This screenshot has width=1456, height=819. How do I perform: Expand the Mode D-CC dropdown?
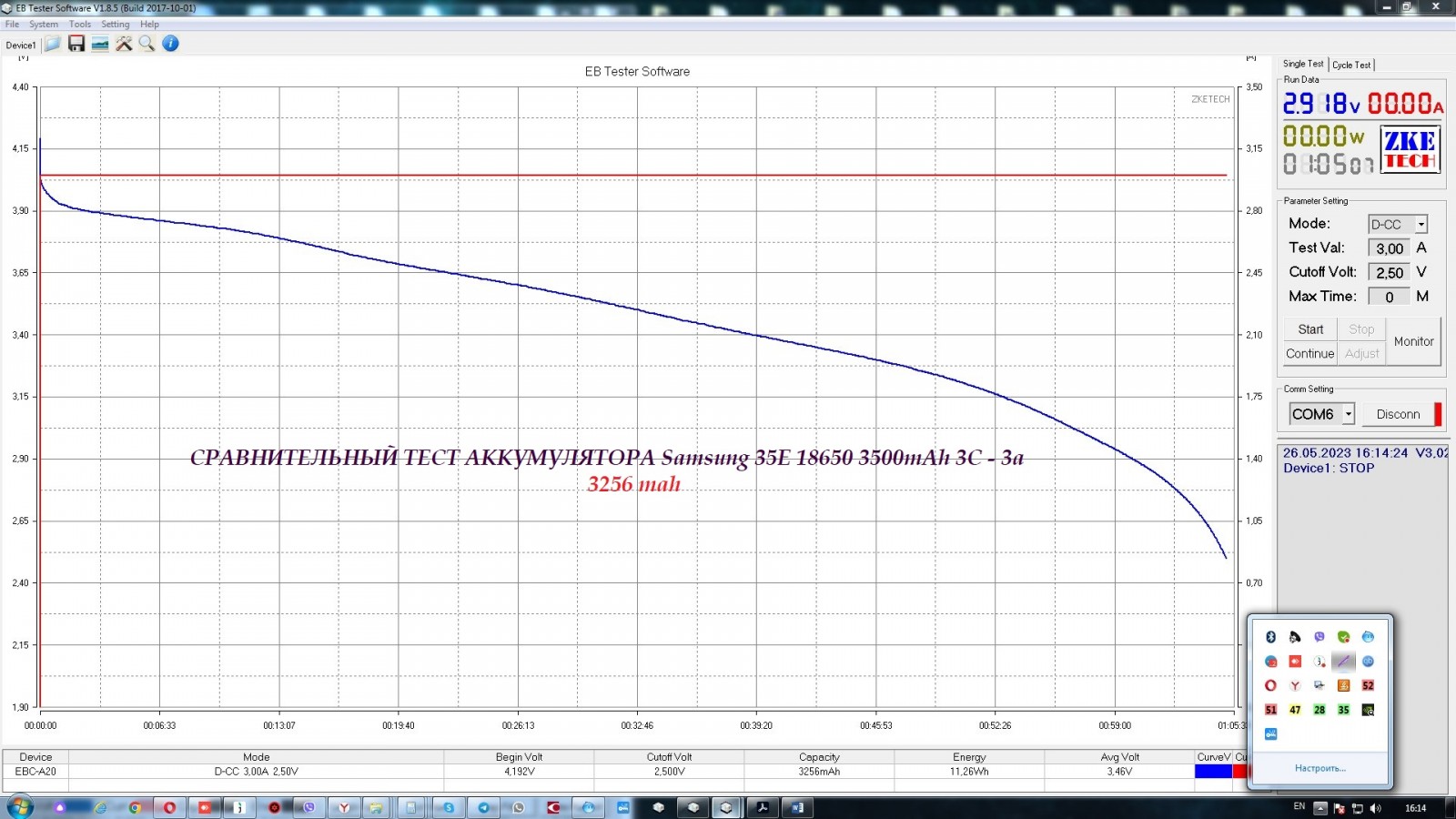tap(1421, 225)
